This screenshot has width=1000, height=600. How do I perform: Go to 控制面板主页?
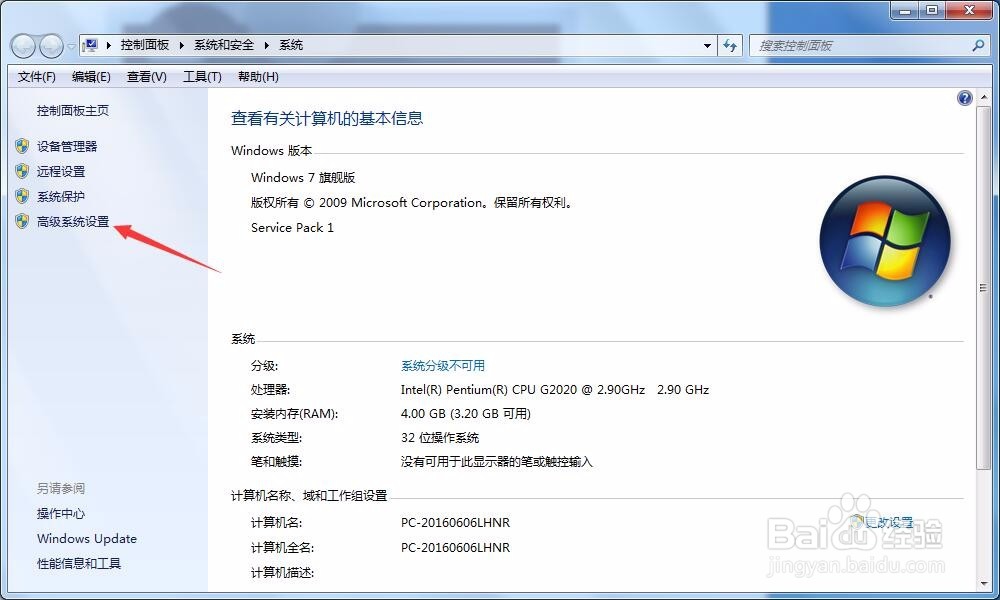73,111
